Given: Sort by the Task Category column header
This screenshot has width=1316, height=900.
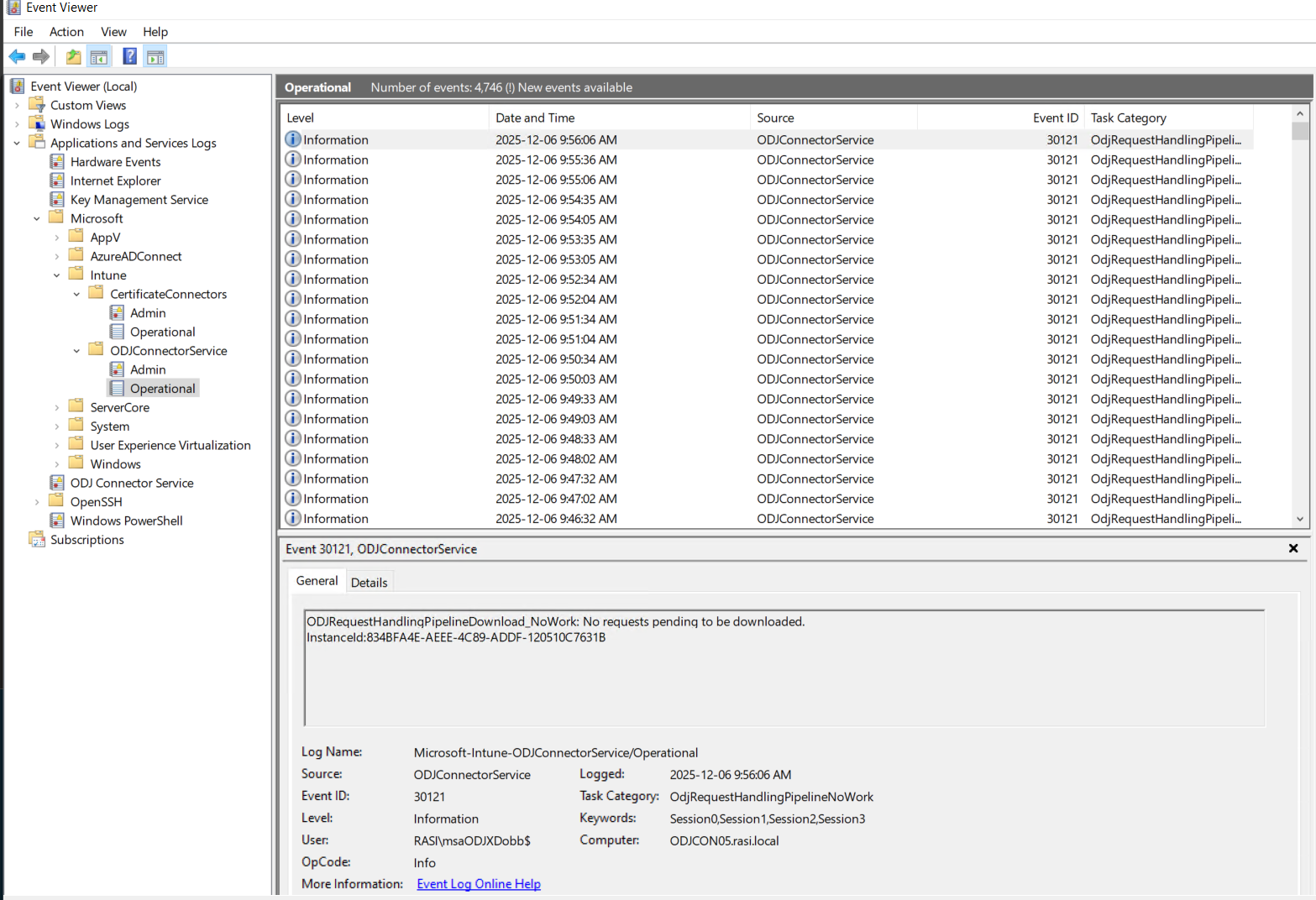Looking at the screenshot, I should click(x=1169, y=118).
